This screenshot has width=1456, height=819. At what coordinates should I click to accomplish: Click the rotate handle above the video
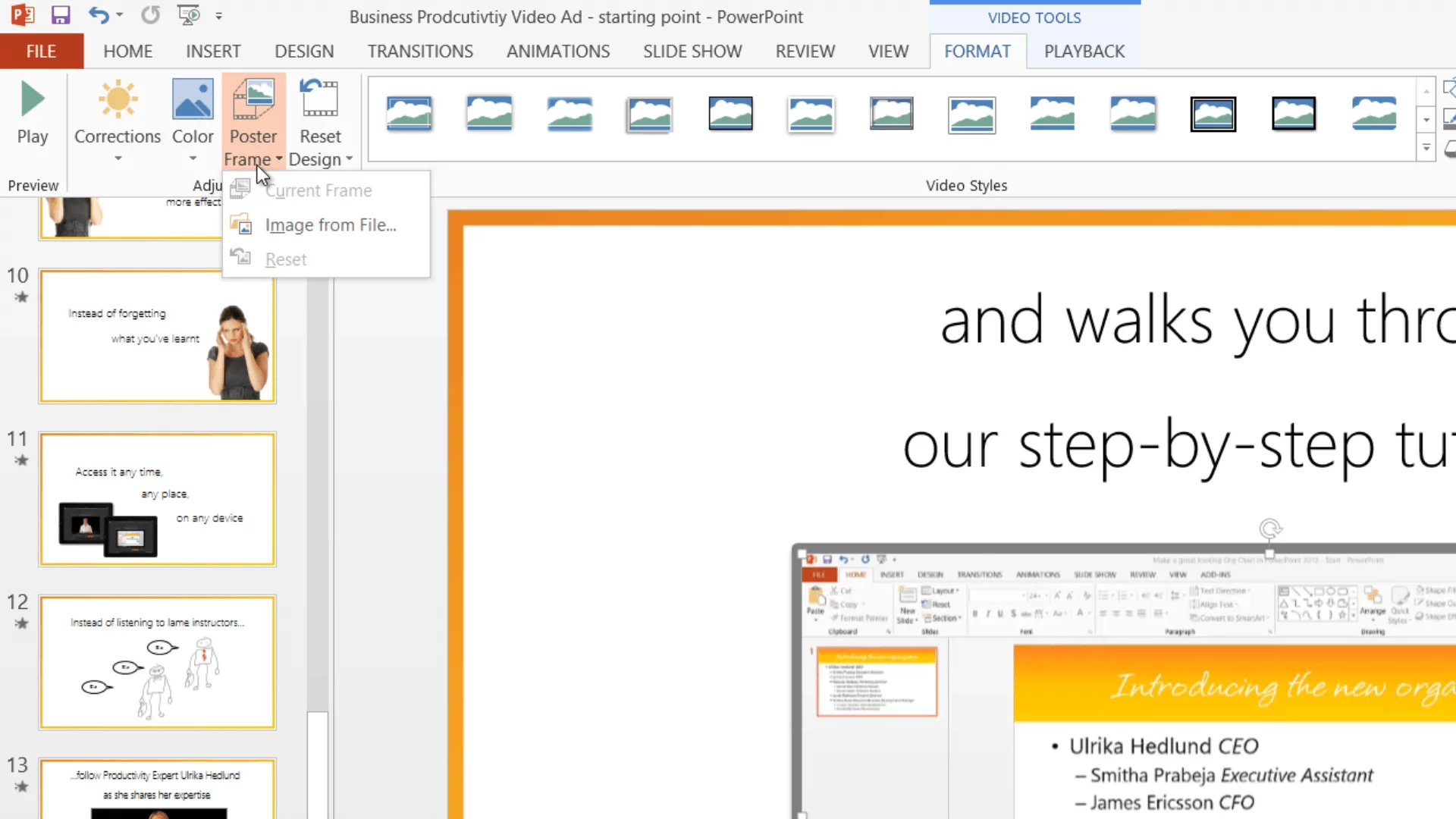[x=1270, y=529]
